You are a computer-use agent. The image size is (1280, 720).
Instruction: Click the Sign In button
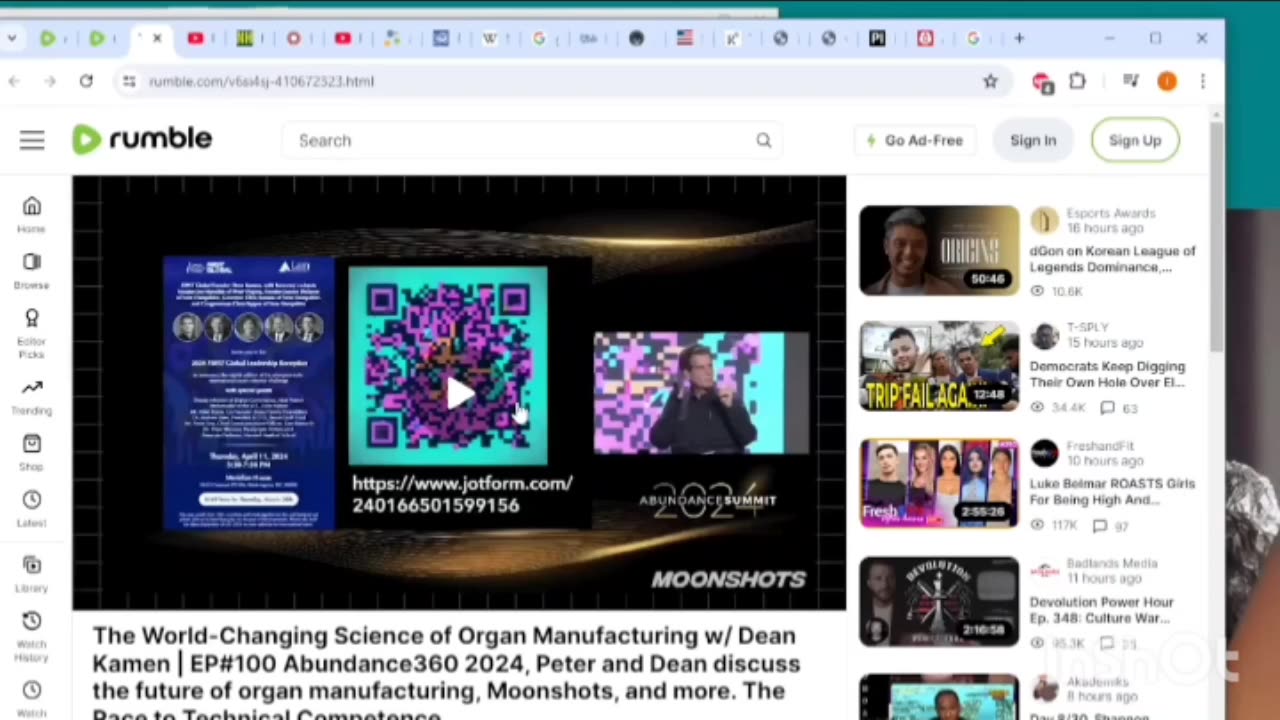pos(1033,140)
